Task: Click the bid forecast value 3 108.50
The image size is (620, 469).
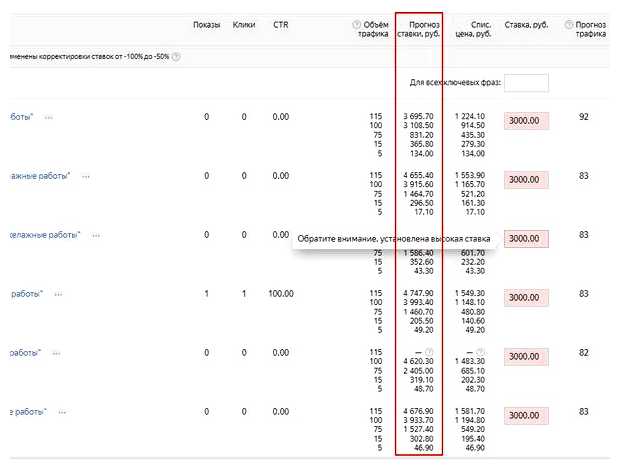Action: tap(418, 125)
